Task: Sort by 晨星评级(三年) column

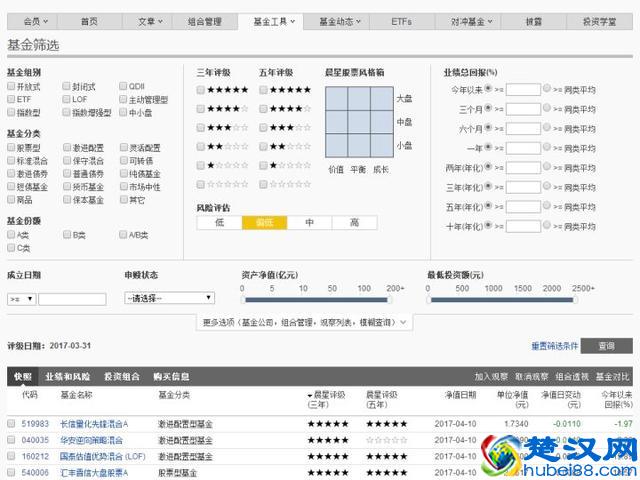Action: click(327, 400)
